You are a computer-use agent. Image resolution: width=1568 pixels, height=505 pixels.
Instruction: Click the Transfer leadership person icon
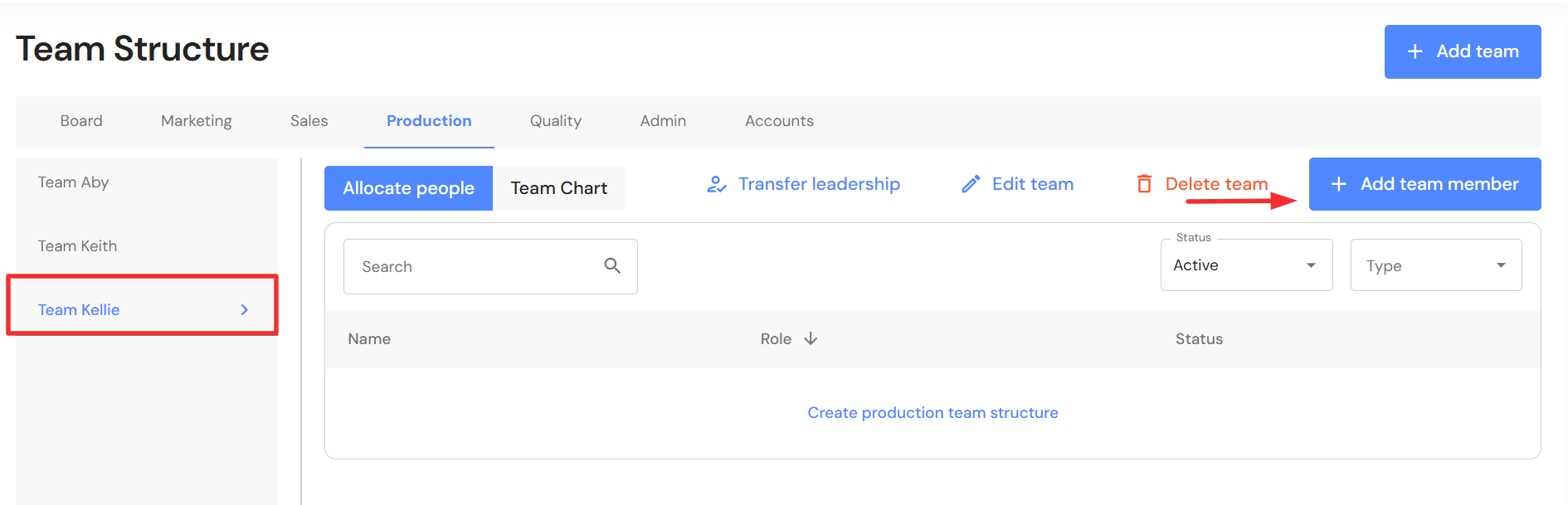[717, 184]
